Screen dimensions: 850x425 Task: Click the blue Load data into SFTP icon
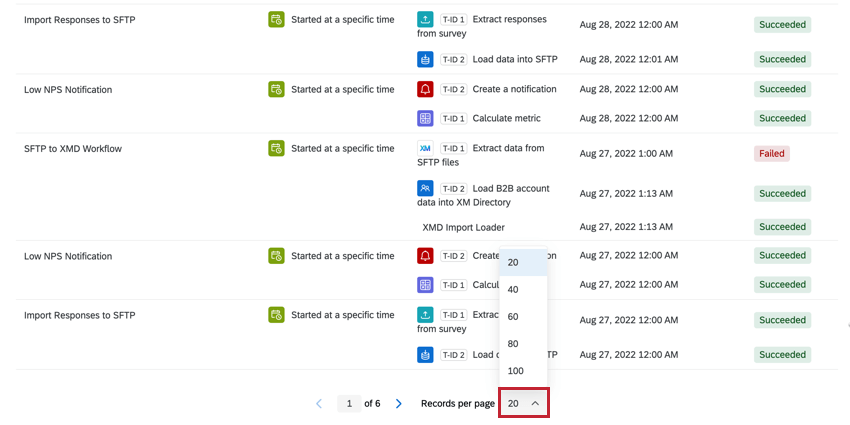[x=425, y=59]
